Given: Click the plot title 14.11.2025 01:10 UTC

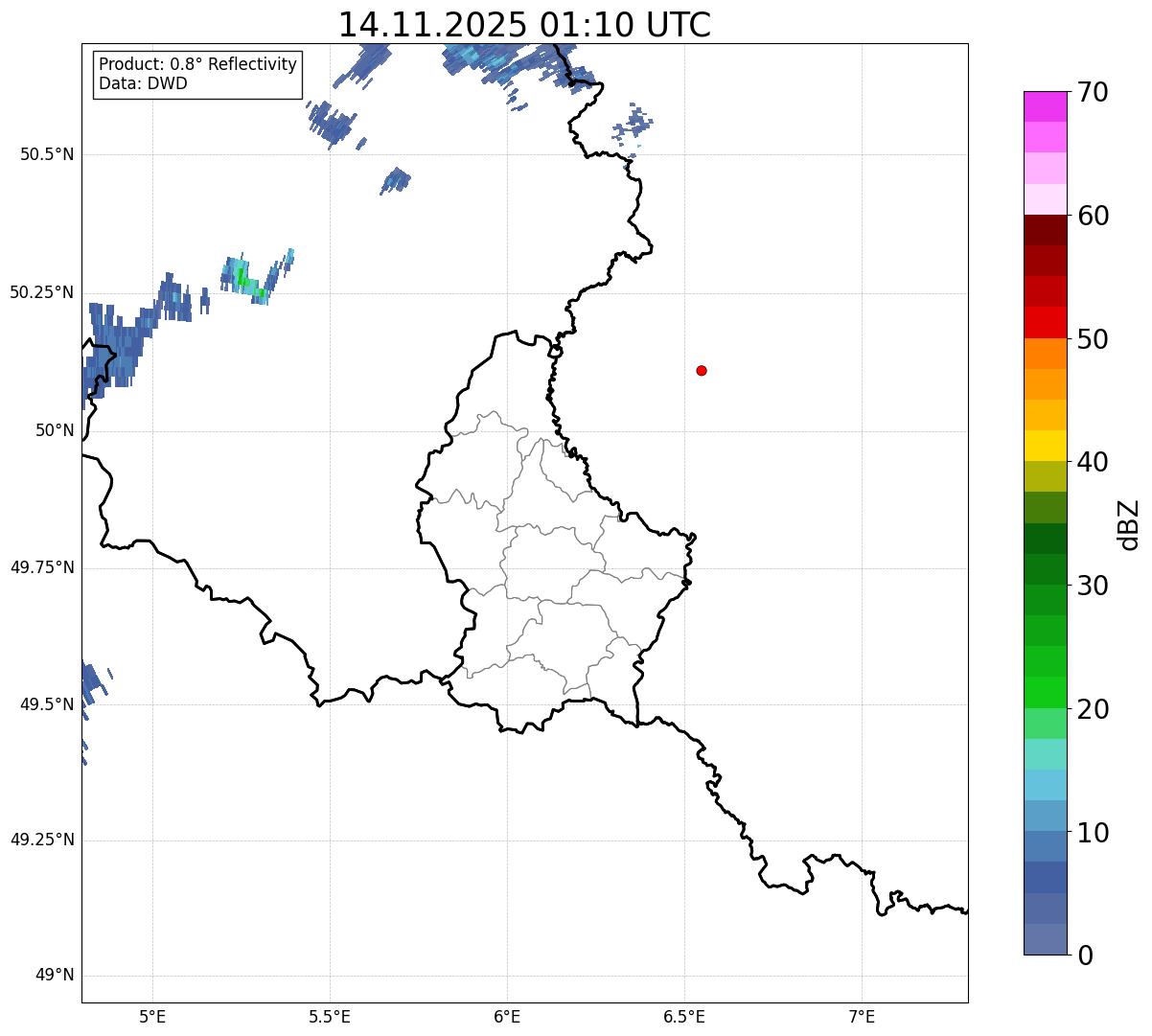Looking at the screenshot, I should tap(524, 24).
